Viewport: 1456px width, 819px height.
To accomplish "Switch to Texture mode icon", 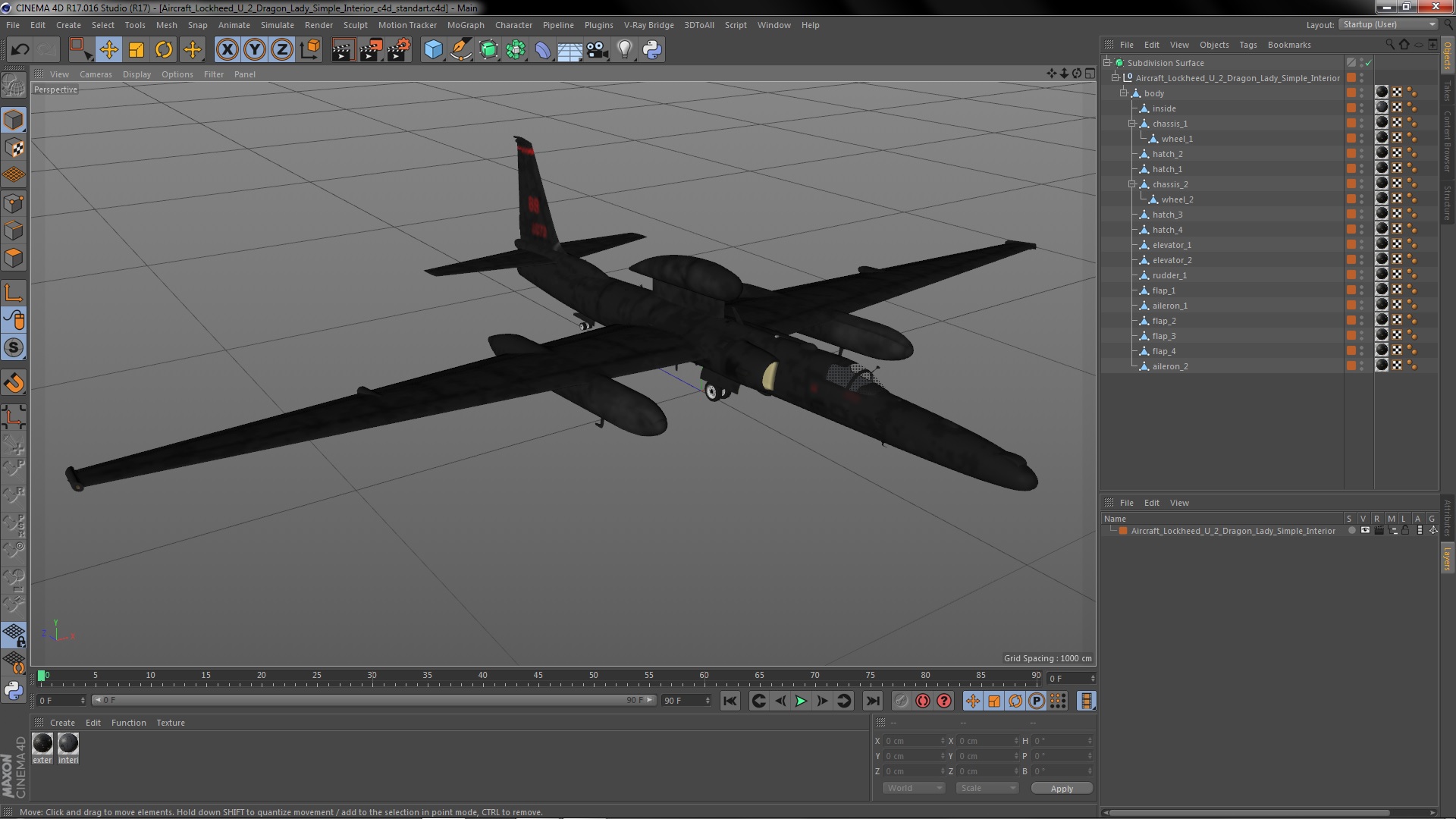I will (x=14, y=148).
